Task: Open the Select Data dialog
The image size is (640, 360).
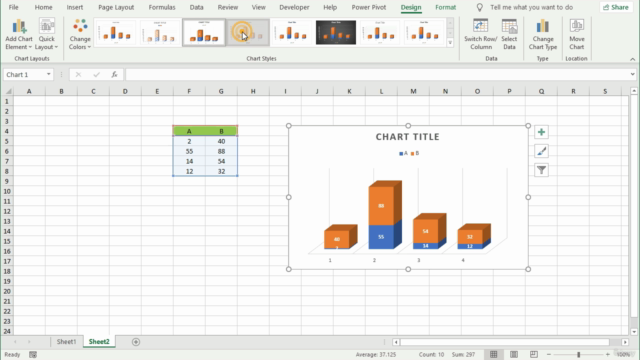Action: tap(509, 34)
